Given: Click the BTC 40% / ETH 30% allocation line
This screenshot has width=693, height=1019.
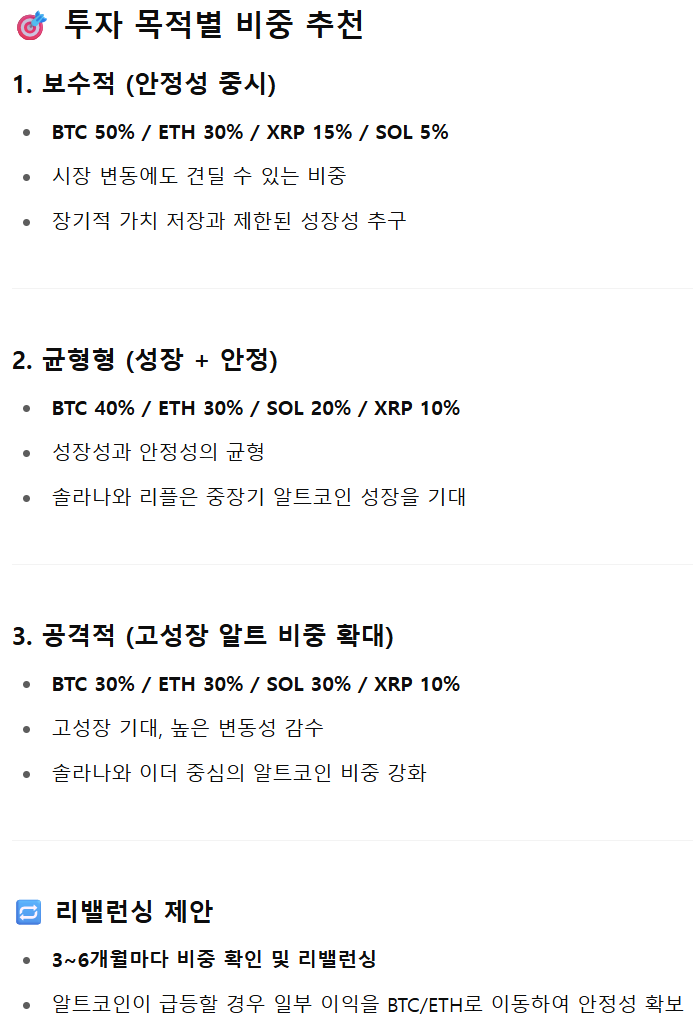Looking at the screenshot, I should (x=256, y=408).
